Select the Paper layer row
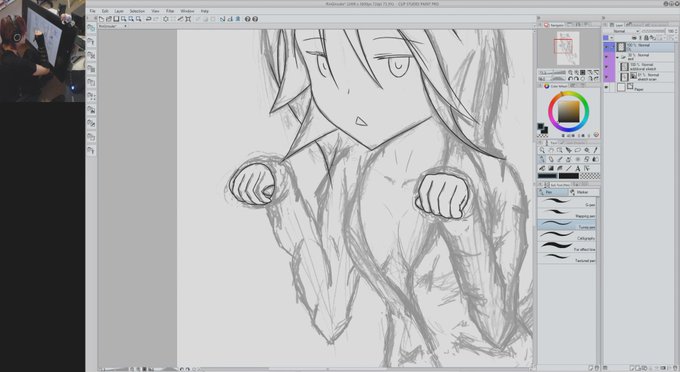The image size is (680, 372). [645, 88]
